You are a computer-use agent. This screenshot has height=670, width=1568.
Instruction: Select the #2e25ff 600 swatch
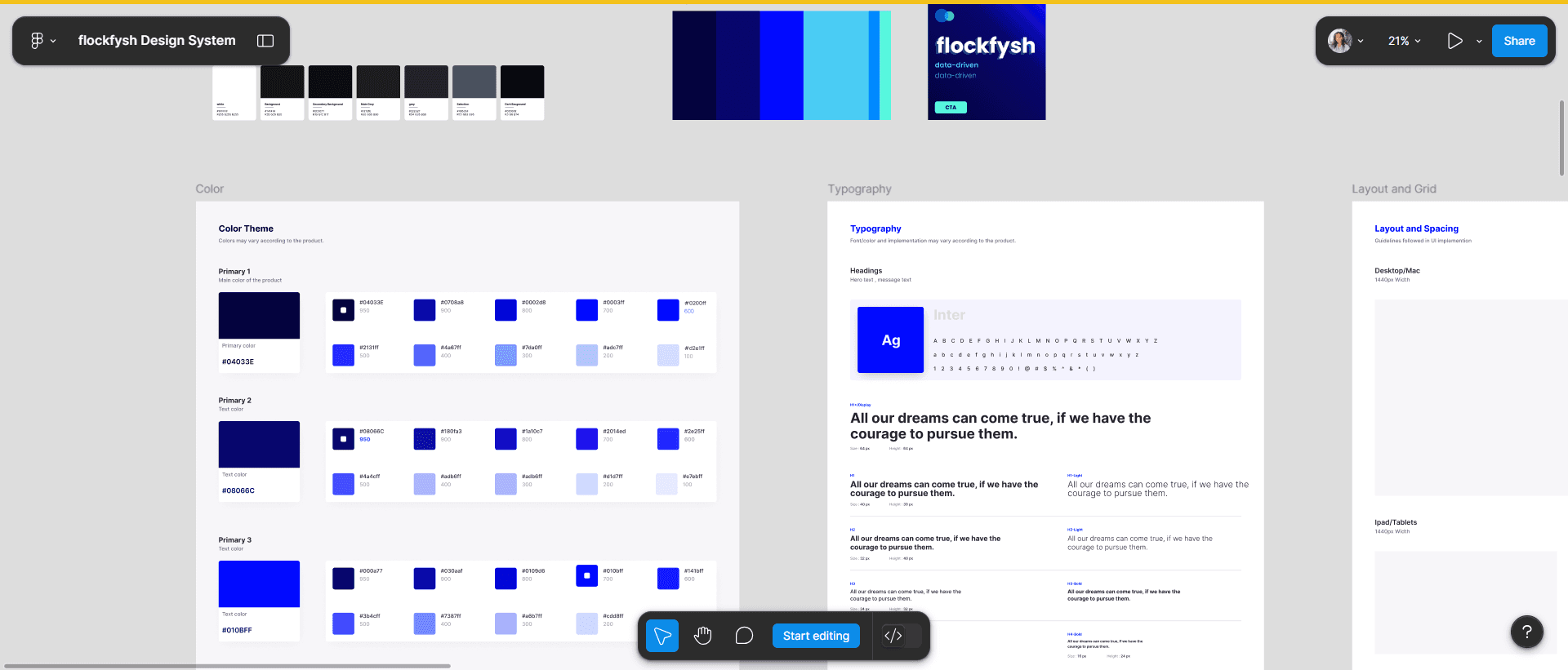[x=668, y=439]
